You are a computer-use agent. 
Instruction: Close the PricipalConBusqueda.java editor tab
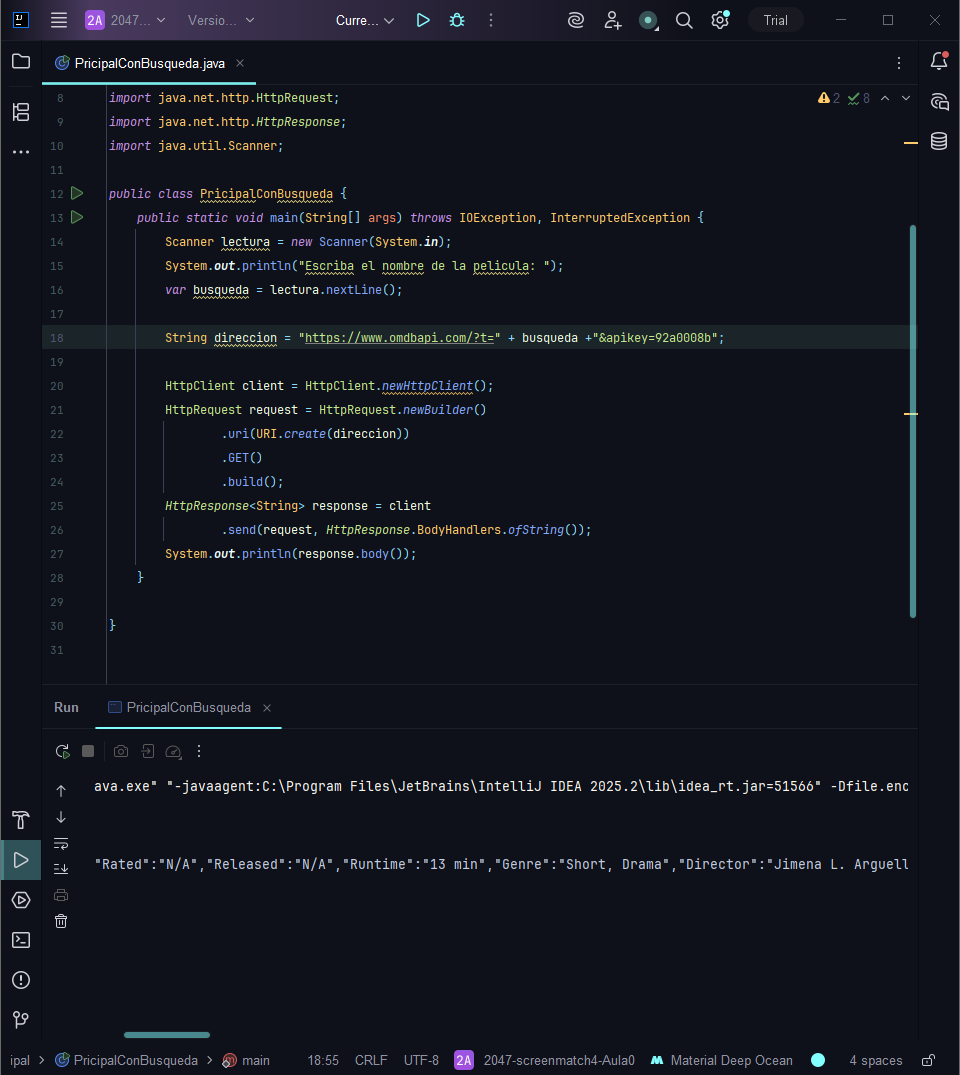pos(240,63)
